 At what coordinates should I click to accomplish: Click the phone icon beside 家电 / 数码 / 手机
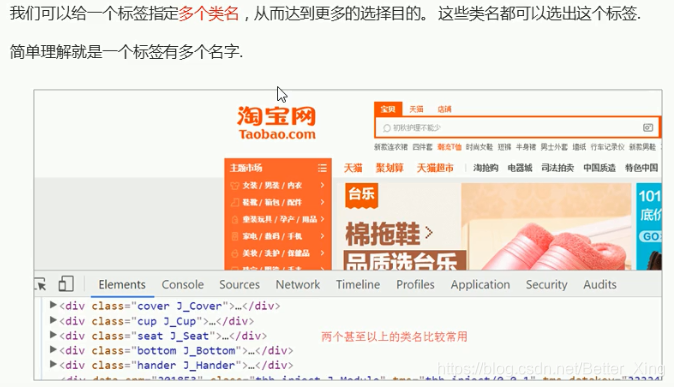[x=235, y=236]
